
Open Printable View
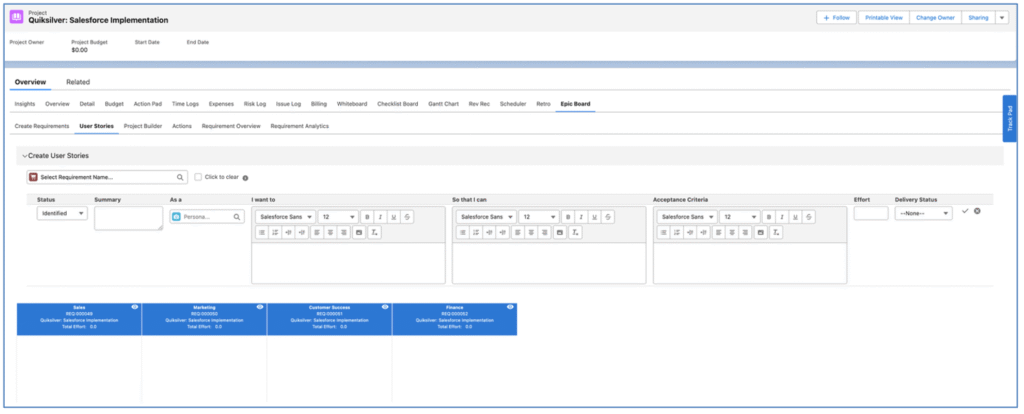point(884,18)
